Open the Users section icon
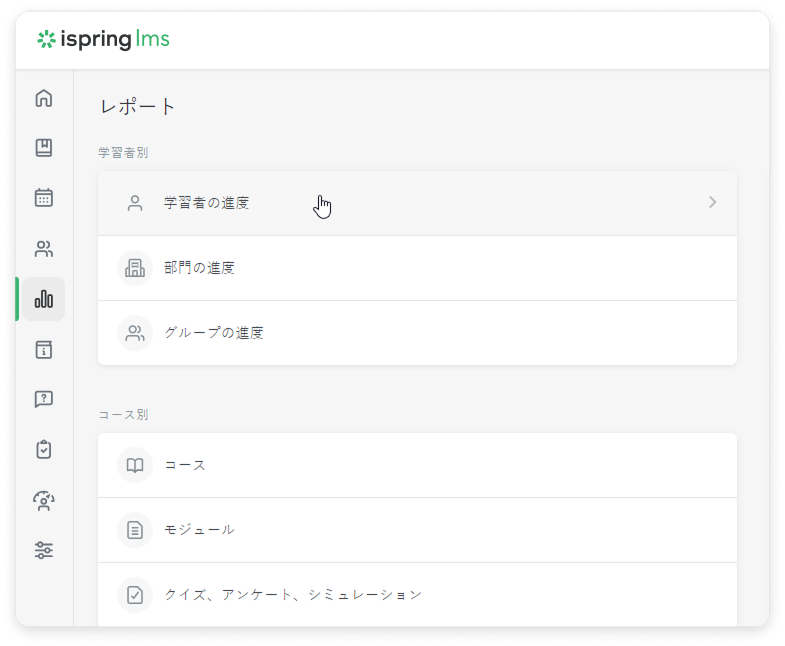 tap(44, 248)
